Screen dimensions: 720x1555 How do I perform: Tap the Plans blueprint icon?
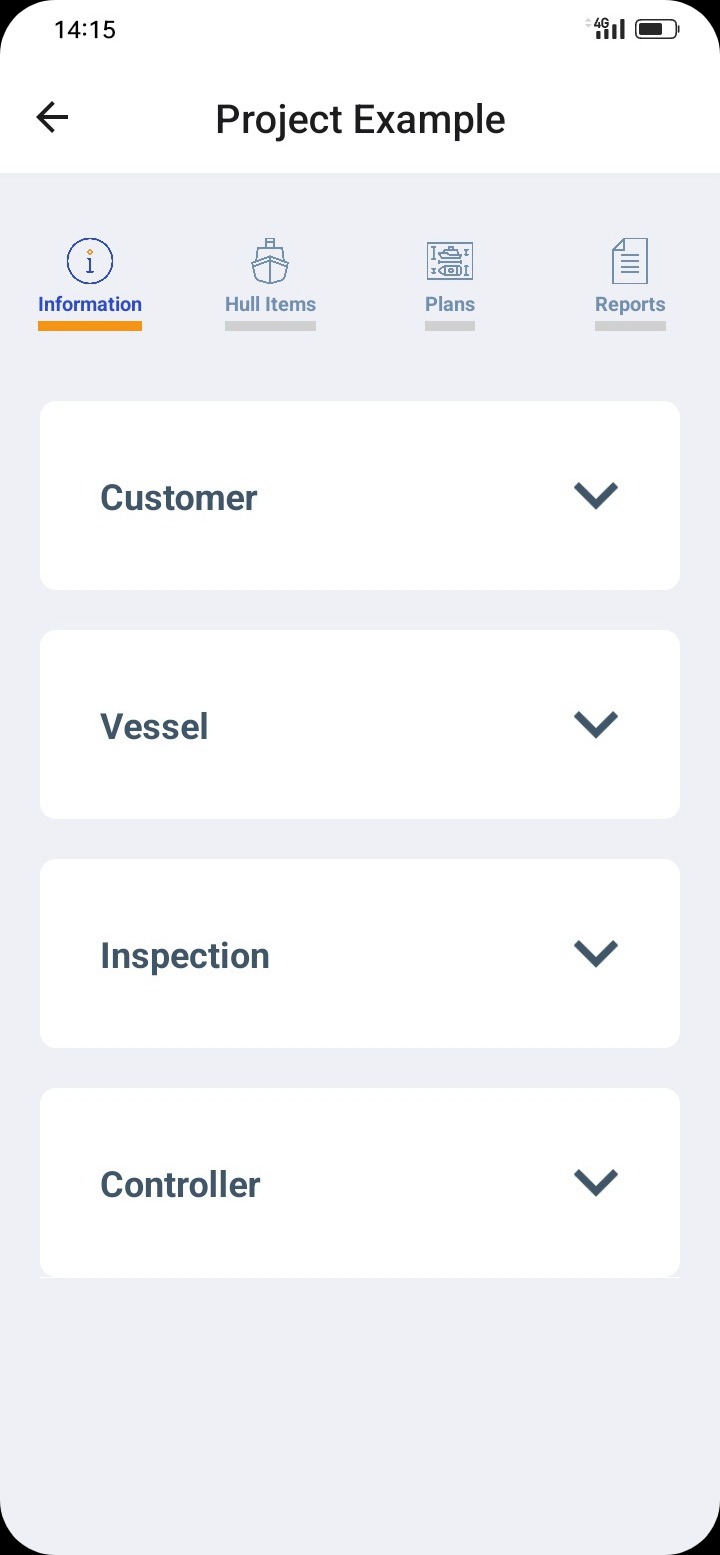click(450, 261)
